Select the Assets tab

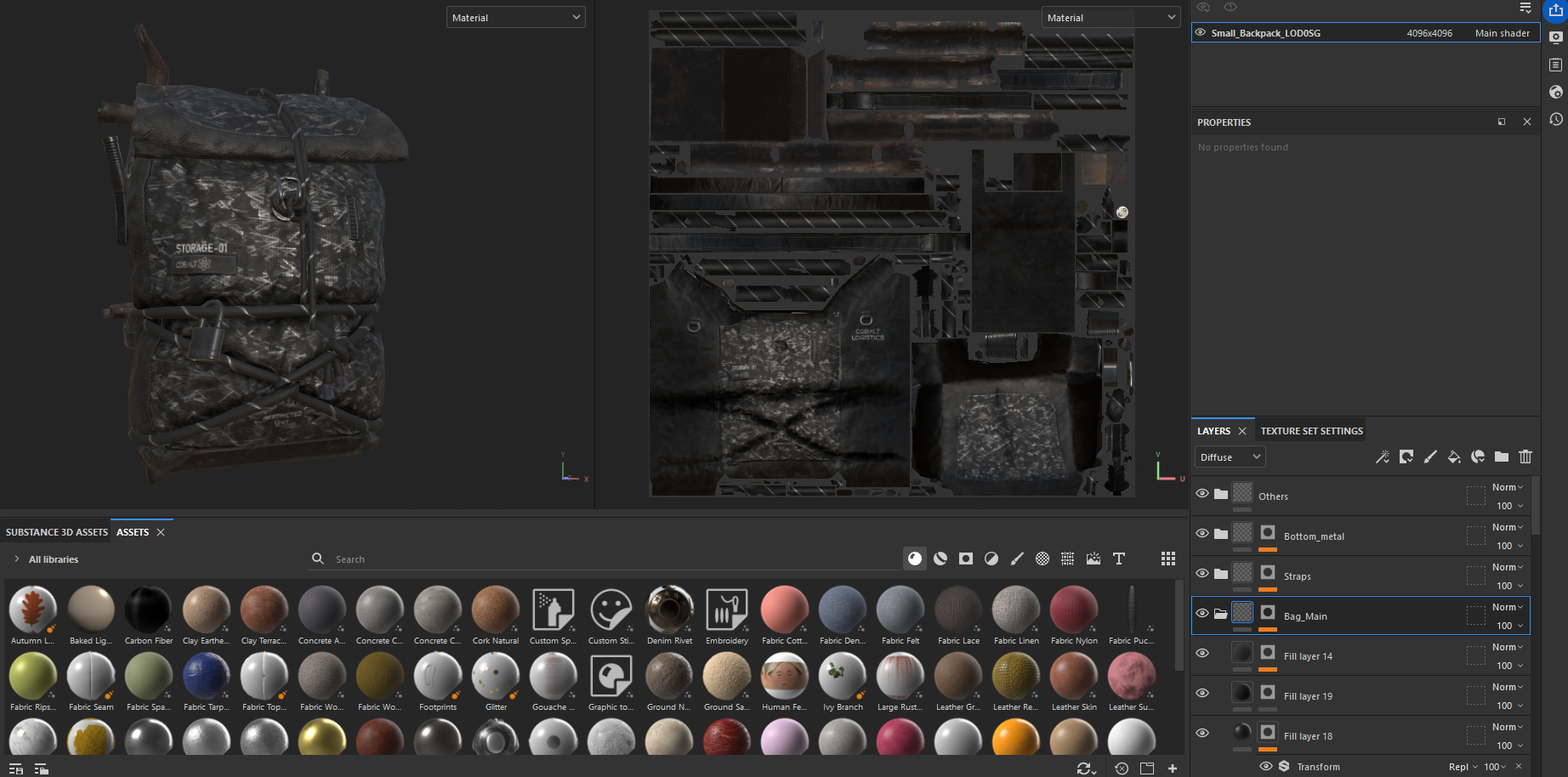[x=133, y=532]
